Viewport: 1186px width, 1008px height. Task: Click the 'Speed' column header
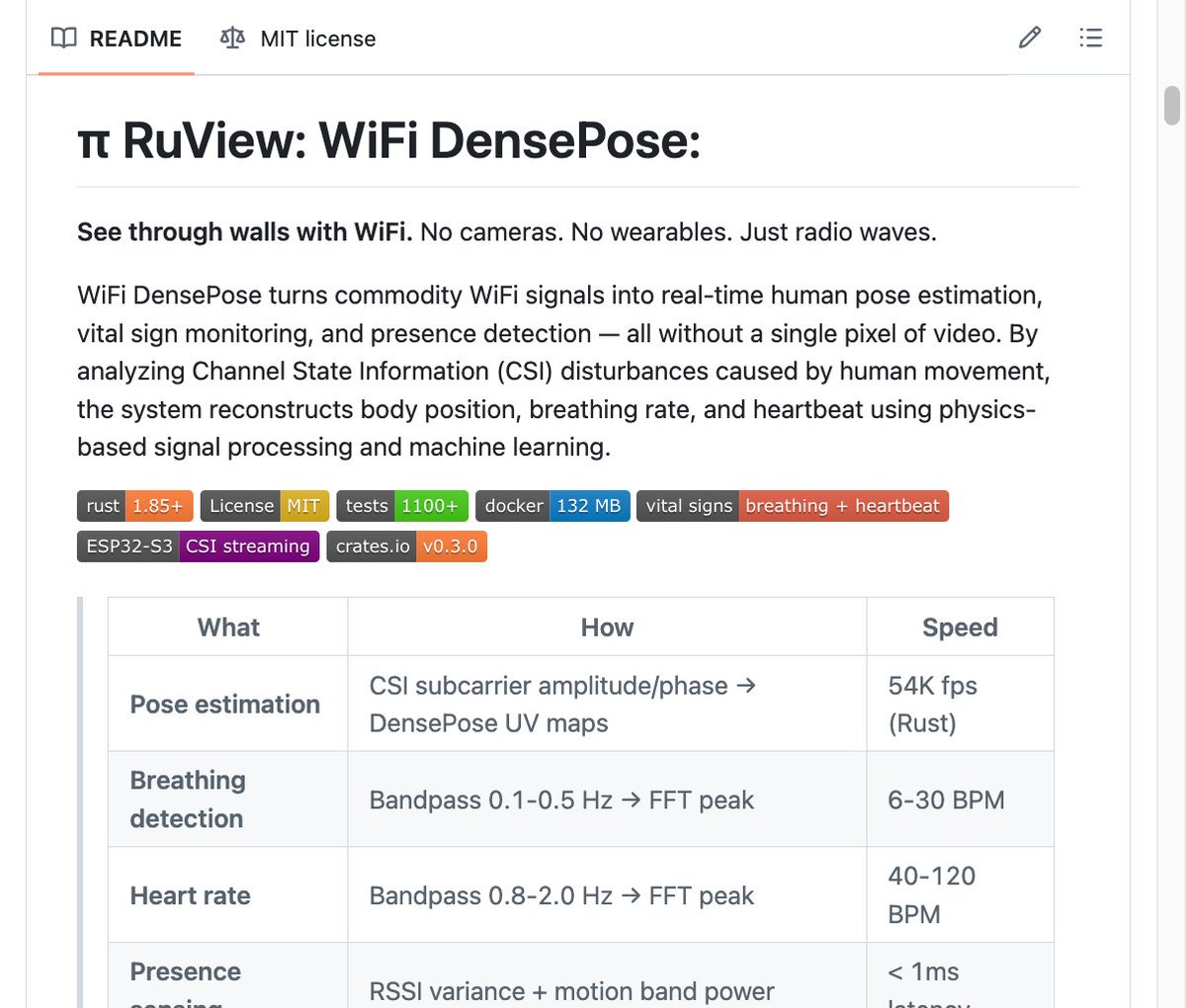point(960,628)
